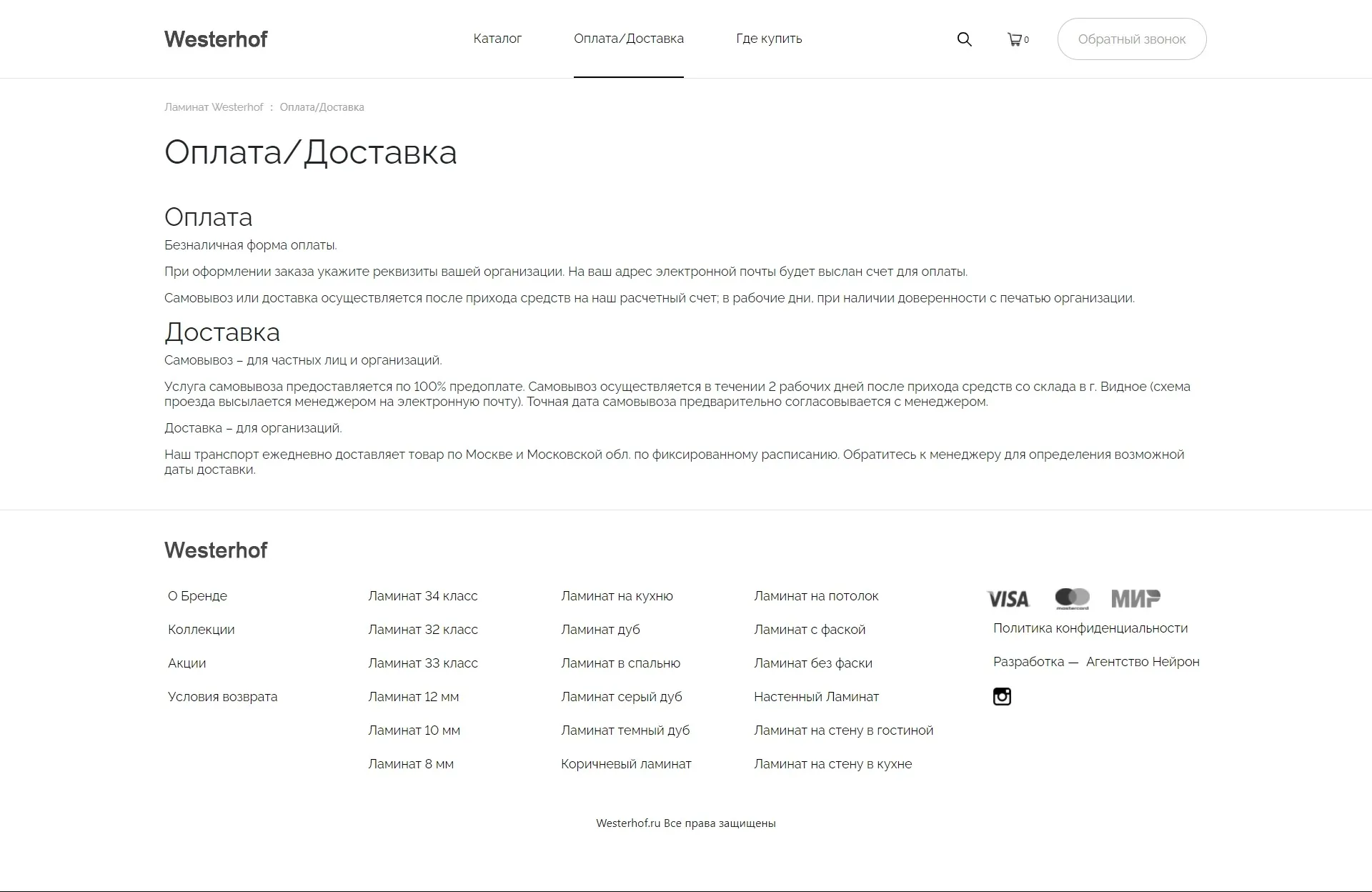The width and height of the screenshot is (1372, 892).
Task: Open Ламинат без фаски link
Action: click(x=813, y=663)
